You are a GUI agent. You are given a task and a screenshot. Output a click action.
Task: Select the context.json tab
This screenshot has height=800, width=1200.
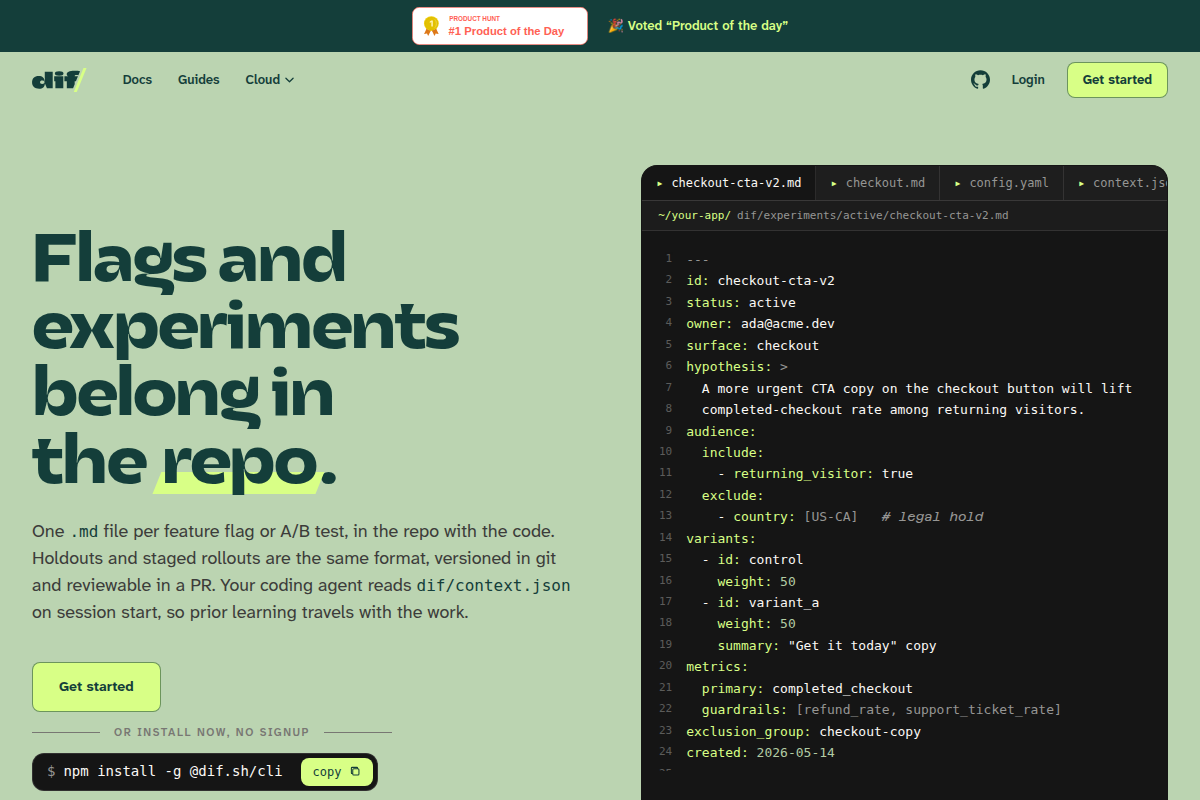[1116, 183]
